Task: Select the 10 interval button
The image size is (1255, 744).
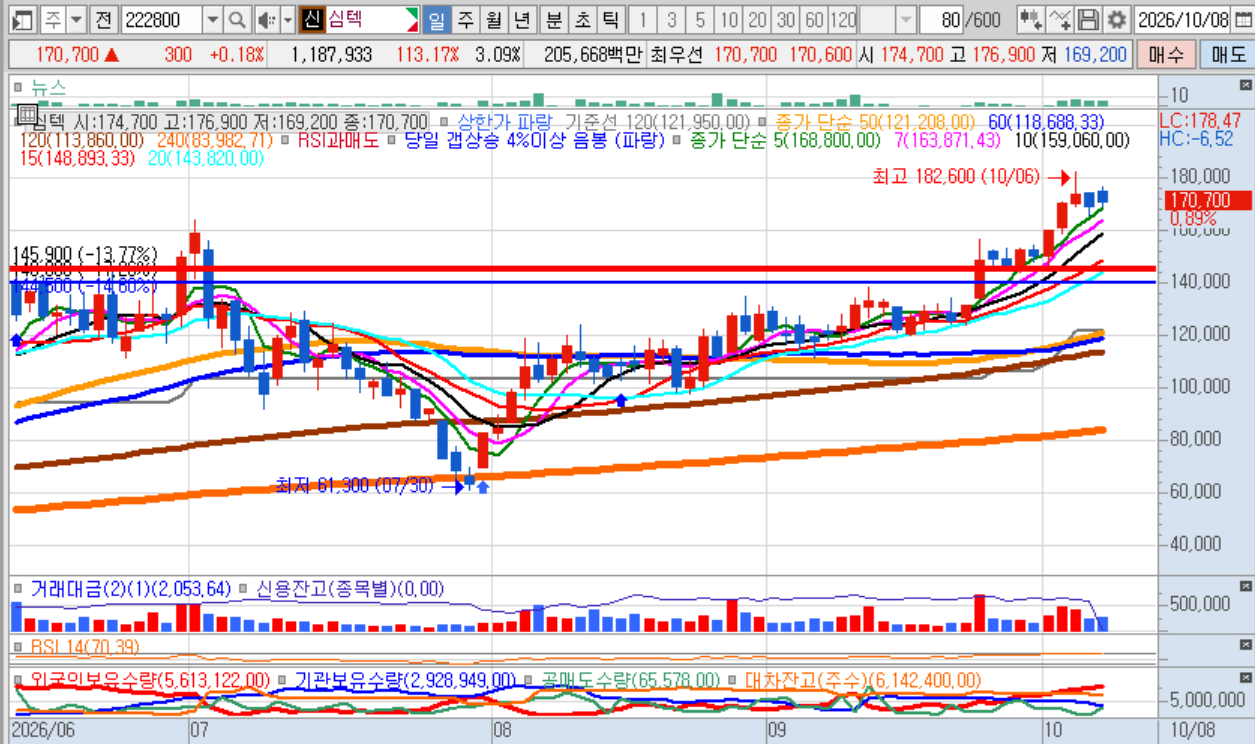Action: click(x=730, y=19)
